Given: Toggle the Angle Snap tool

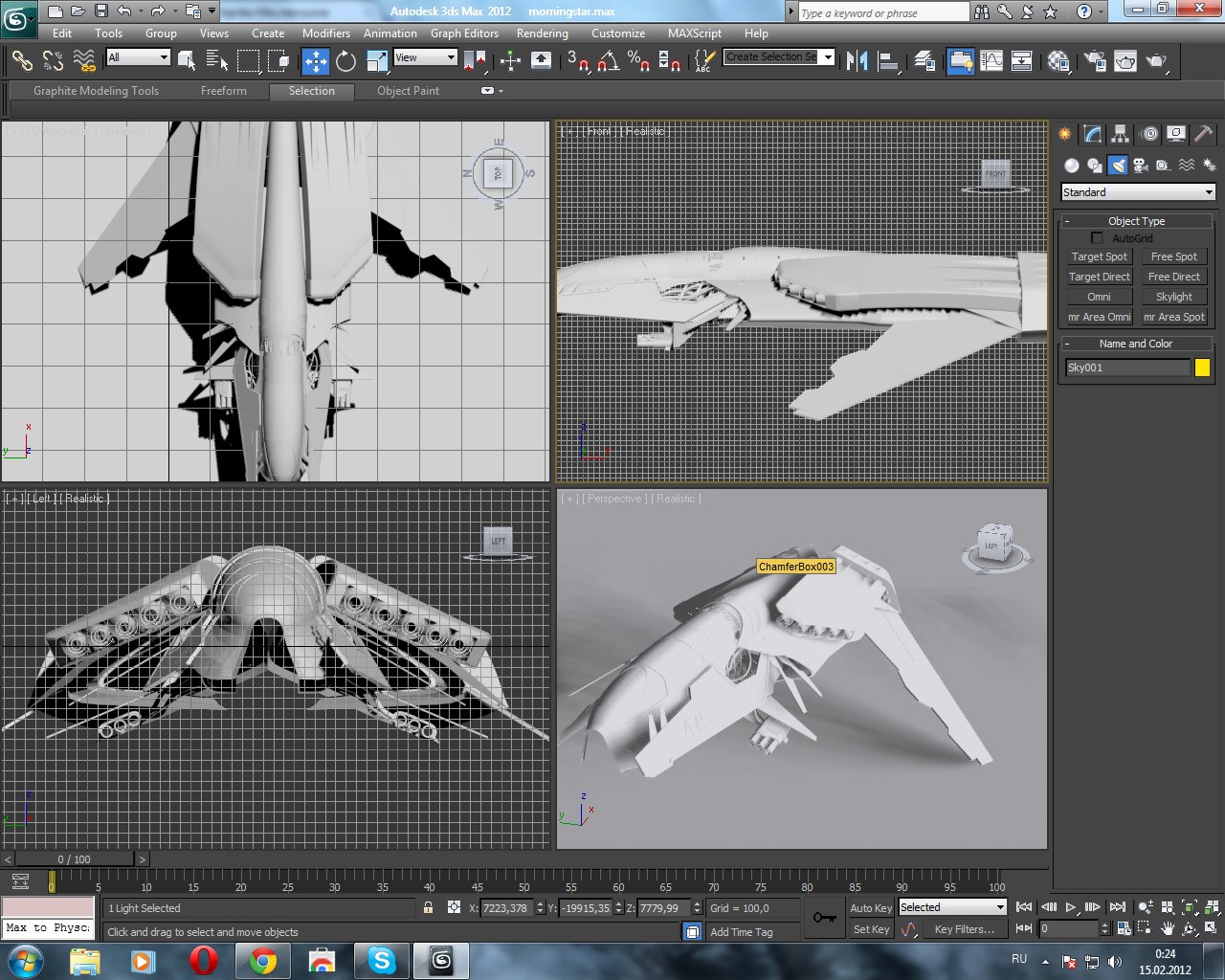Looking at the screenshot, I should pyautogui.click(x=607, y=61).
